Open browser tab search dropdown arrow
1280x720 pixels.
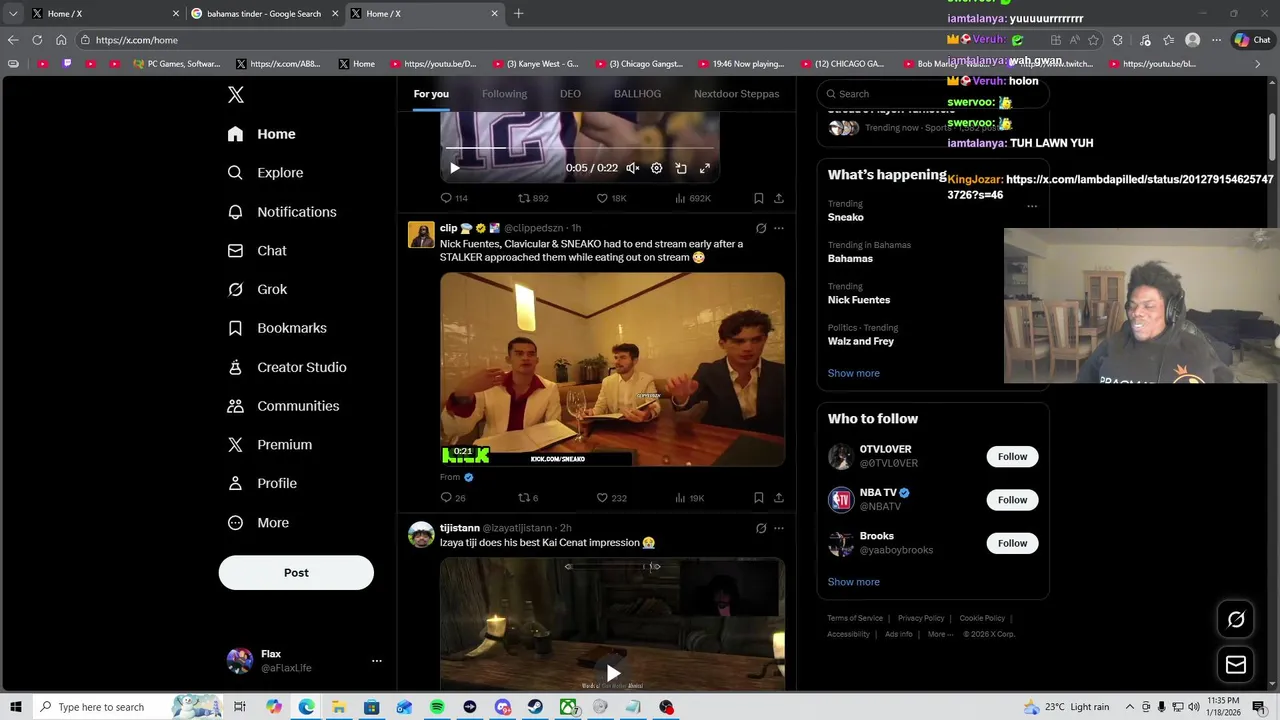click(x=13, y=14)
